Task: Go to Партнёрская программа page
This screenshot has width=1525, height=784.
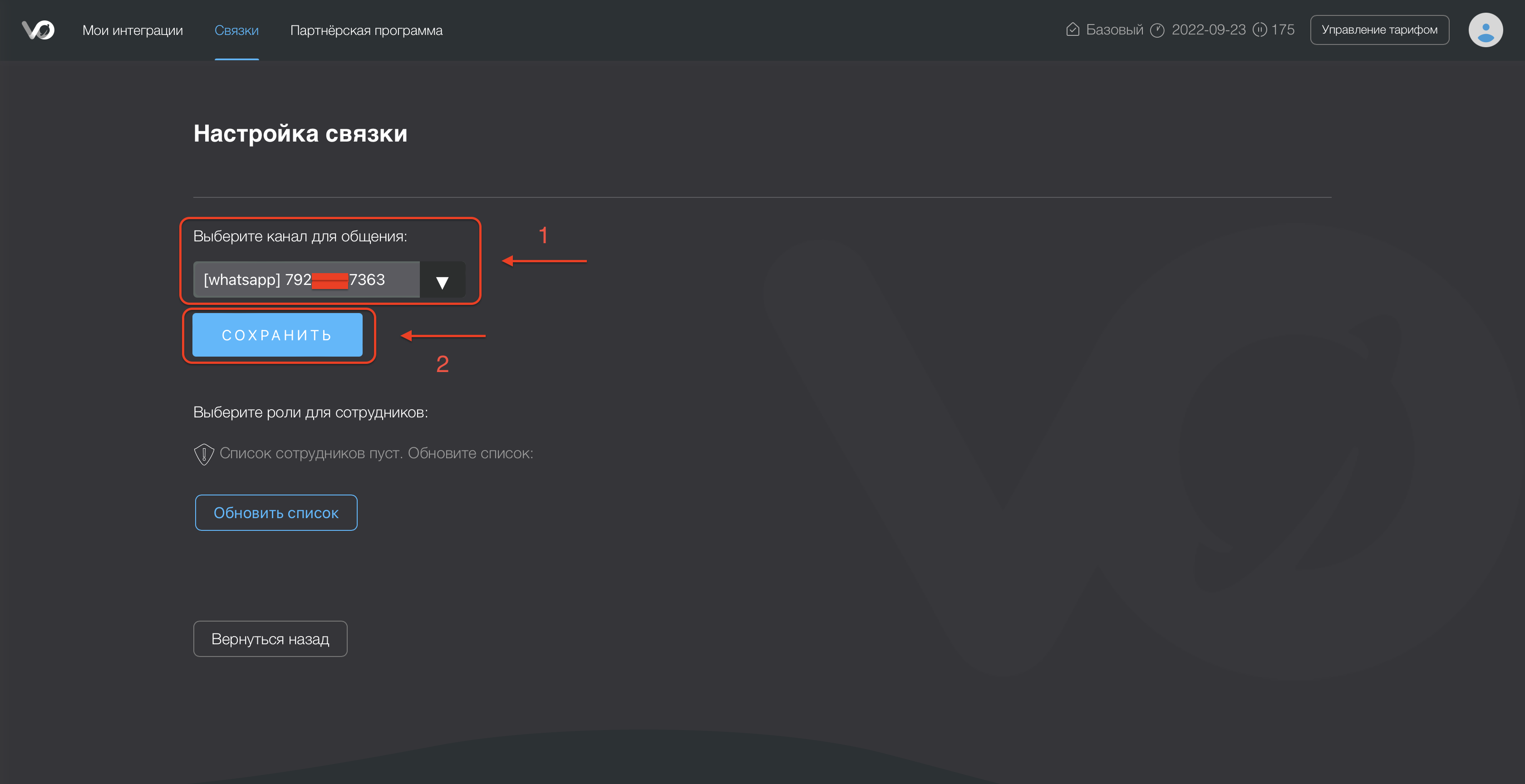Action: pos(366,30)
